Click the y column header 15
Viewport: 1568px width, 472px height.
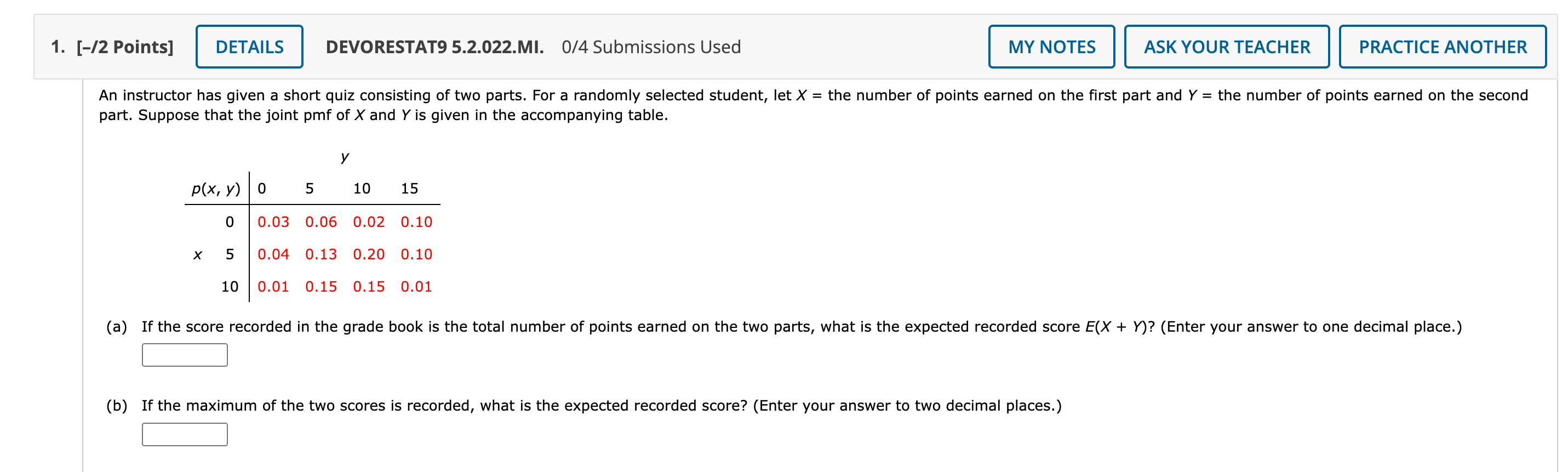click(x=410, y=189)
